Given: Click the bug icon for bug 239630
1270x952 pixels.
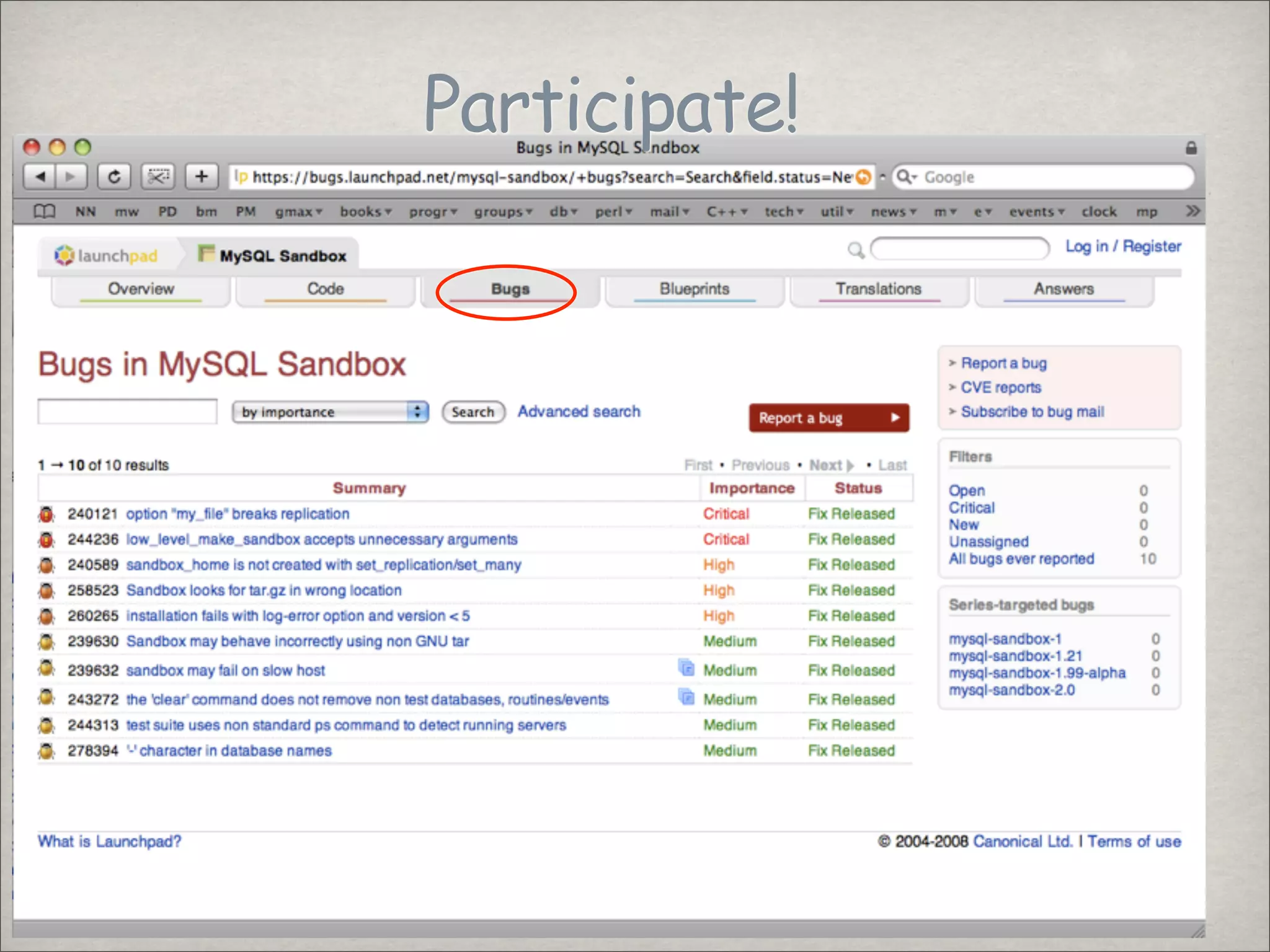Looking at the screenshot, I should point(47,641).
